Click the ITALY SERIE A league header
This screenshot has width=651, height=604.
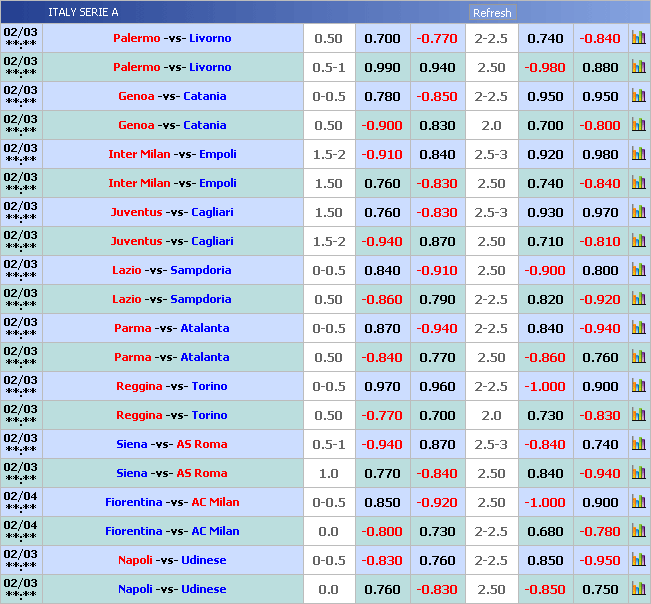[x=83, y=12]
